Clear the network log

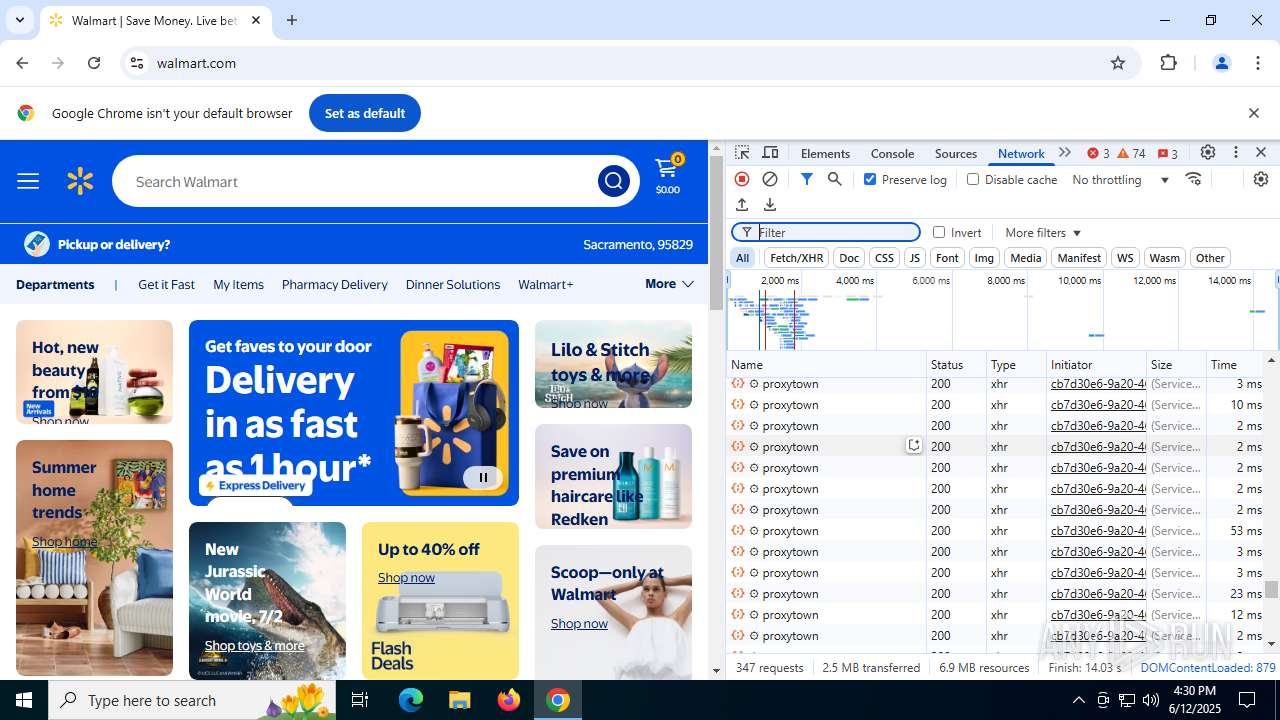(x=770, y=179)
